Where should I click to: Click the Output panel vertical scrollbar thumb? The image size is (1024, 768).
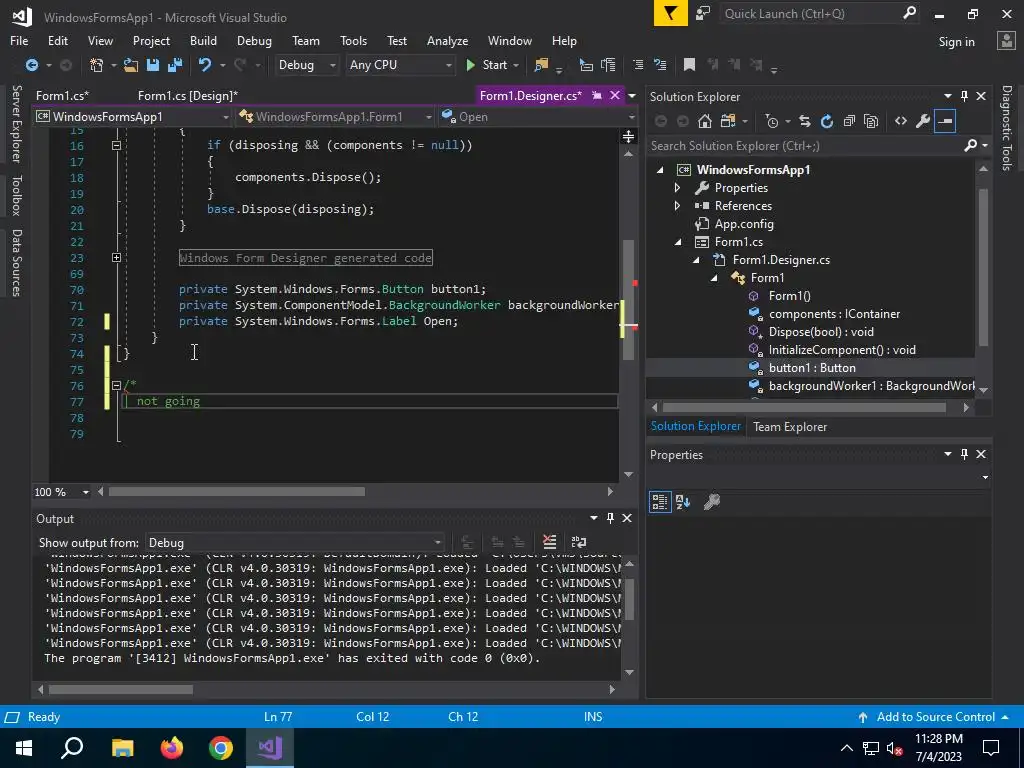[x=630, y=600]
